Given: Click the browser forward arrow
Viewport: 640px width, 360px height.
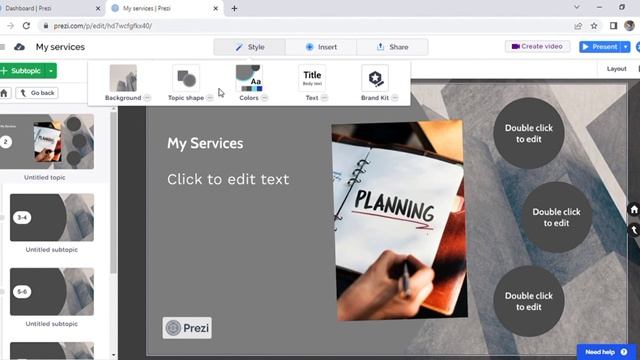Looking at the screenshot, I should [10, 26].
